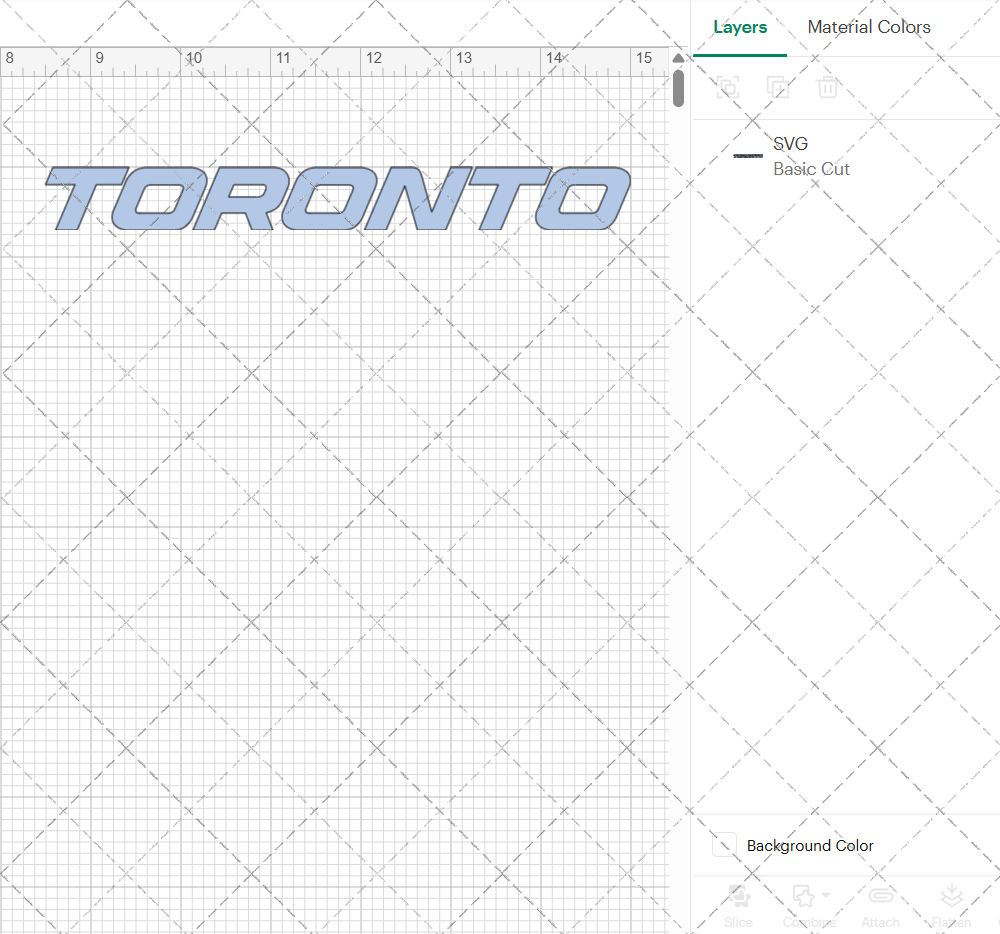
Task: Select the SVG layer name text
Action: (x=790, y=143)
